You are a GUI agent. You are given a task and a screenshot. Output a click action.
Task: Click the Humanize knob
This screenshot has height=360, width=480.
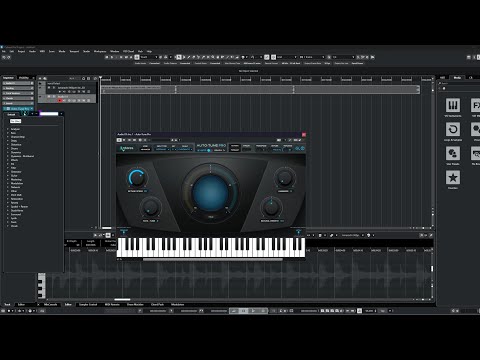tap(284, 177)
